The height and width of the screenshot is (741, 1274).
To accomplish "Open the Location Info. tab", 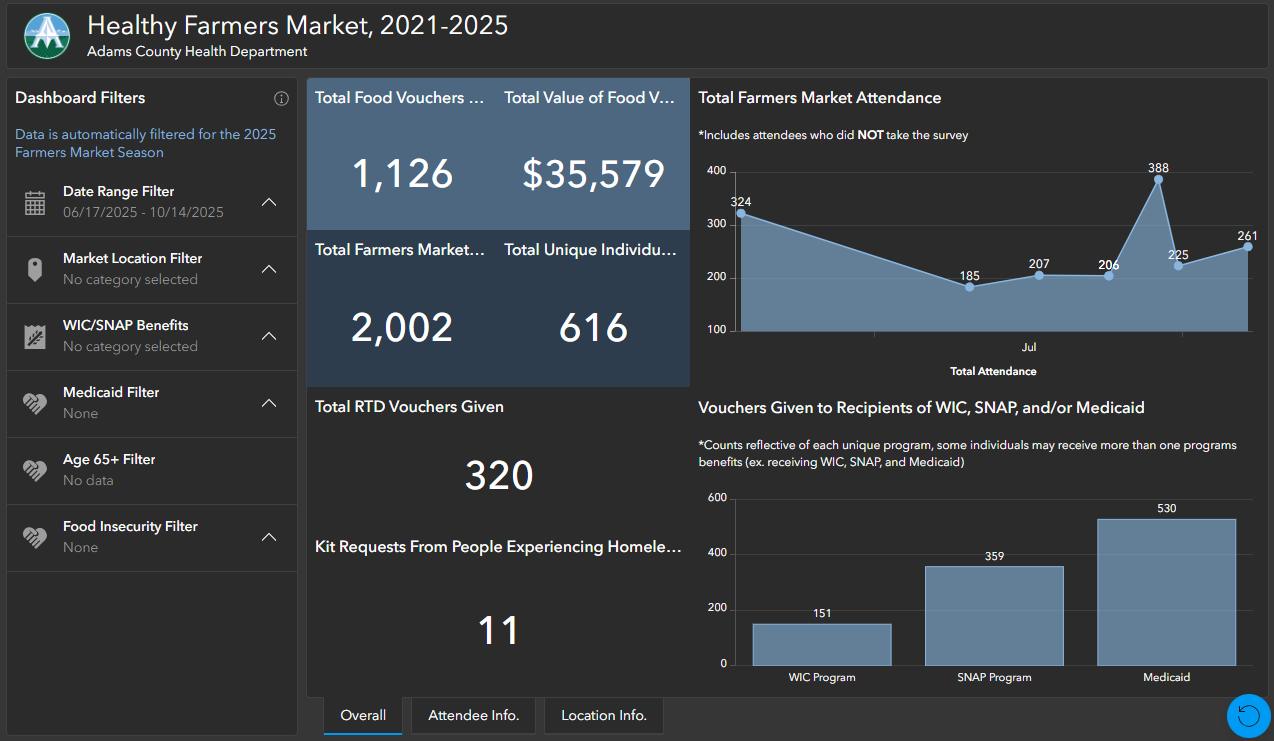I will click(604, 716).
